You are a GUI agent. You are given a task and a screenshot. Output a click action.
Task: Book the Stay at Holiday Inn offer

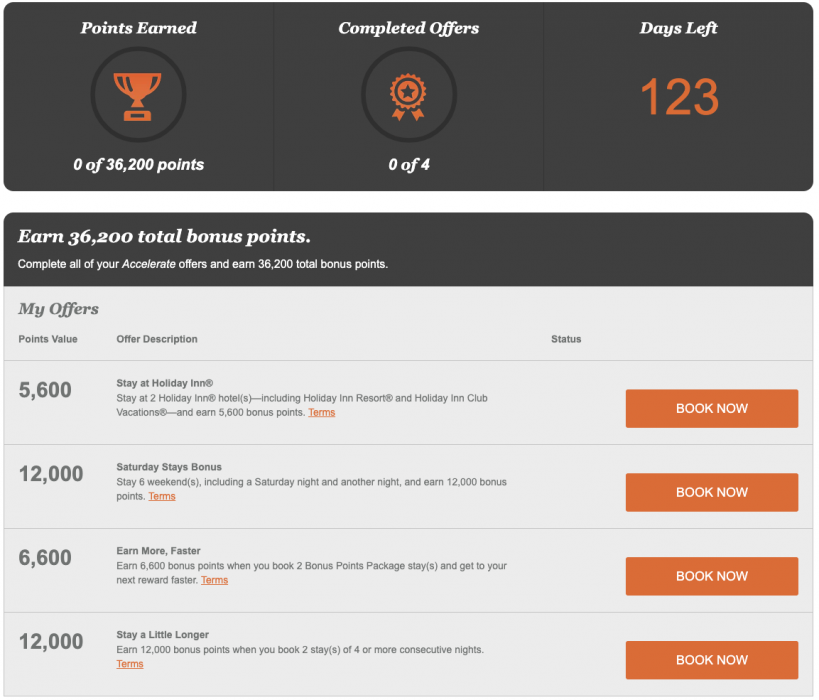(x=711, y=408)
